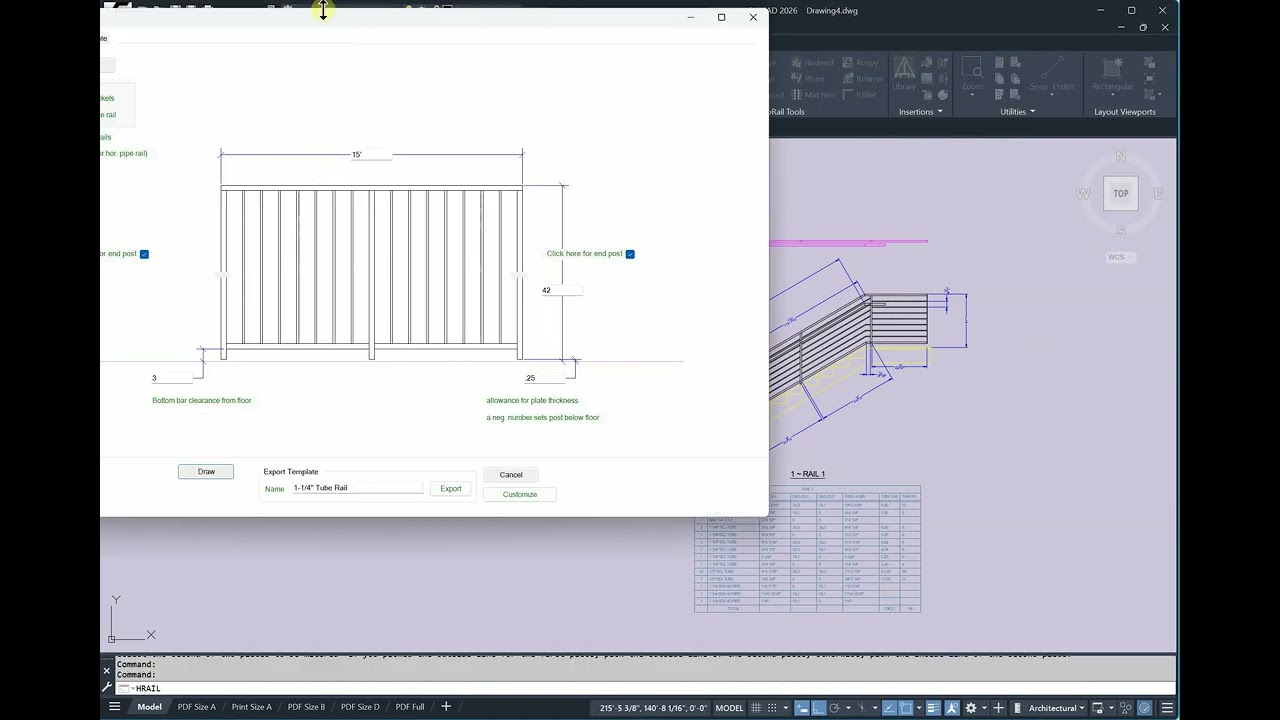This screenshot has height=720, width=1280.
Task: Click the isolate objects icon in status bar
Action: pyautogui.click(x=1126, y=708)
